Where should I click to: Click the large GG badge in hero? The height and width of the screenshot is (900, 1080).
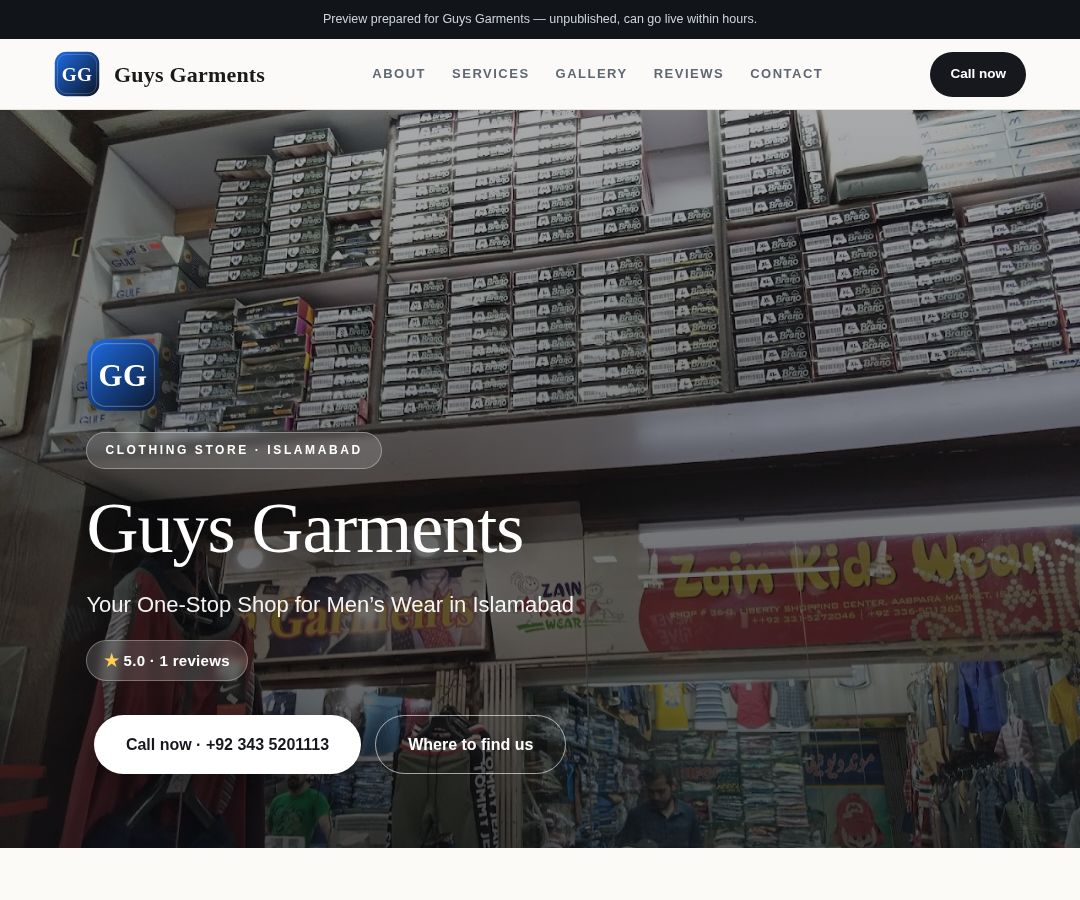pyautogui.click(x=123, y=375)
